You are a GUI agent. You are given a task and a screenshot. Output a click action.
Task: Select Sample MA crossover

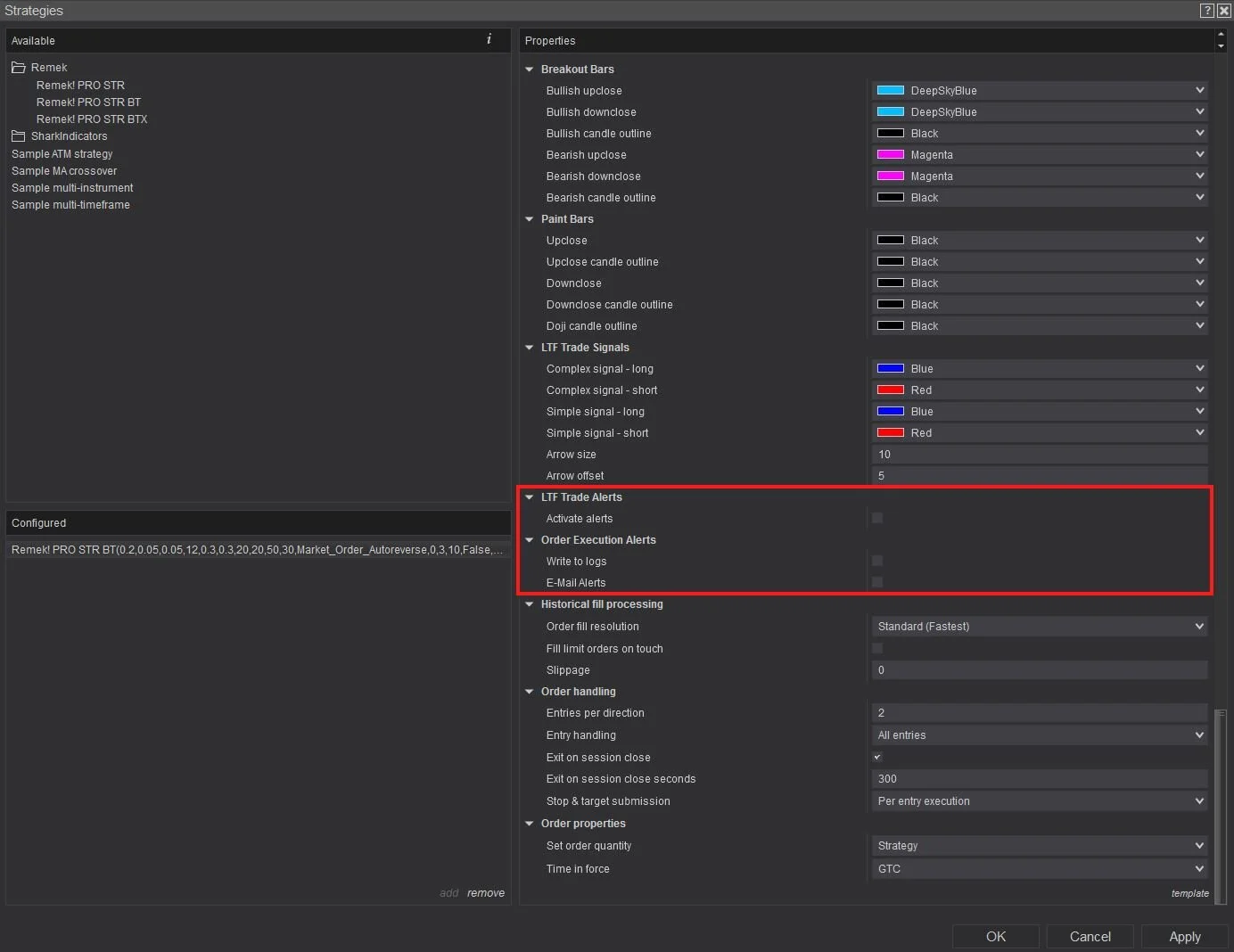(64, 171)
